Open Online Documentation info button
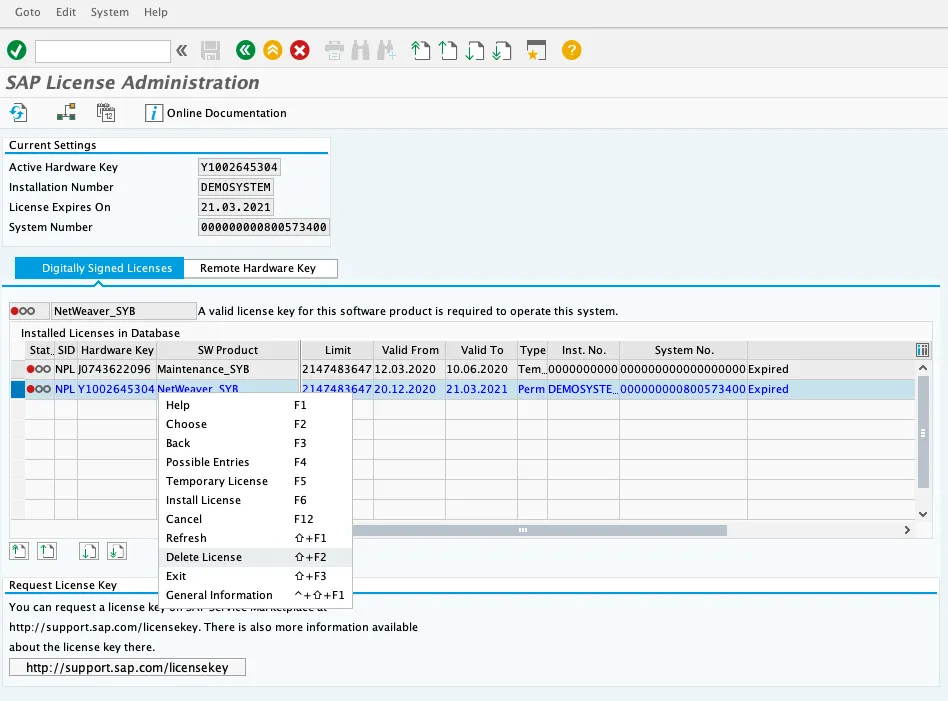This screenshot has height=701, width=948. (216, 113)
